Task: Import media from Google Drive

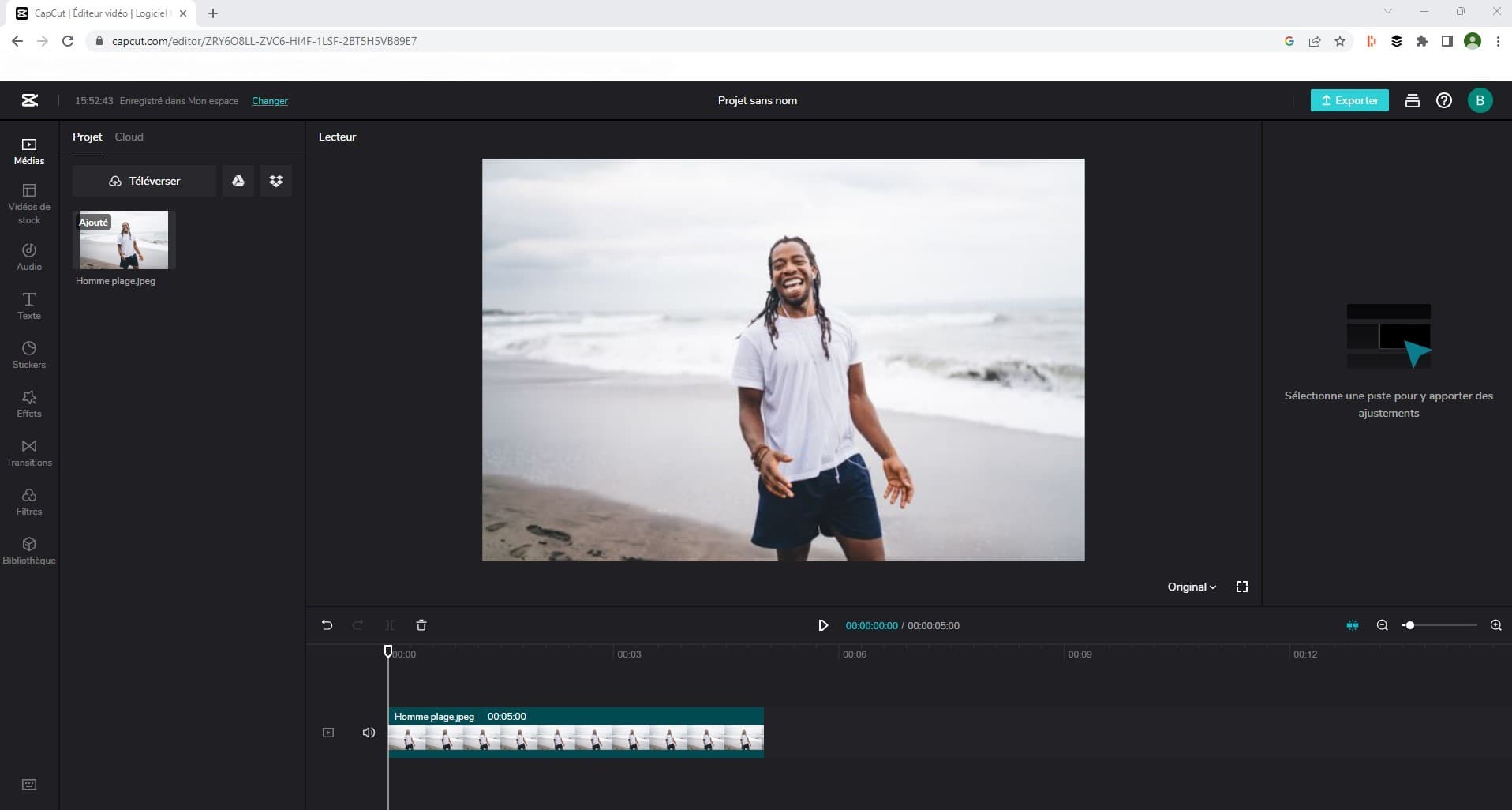Action: [x=238, y=181]
